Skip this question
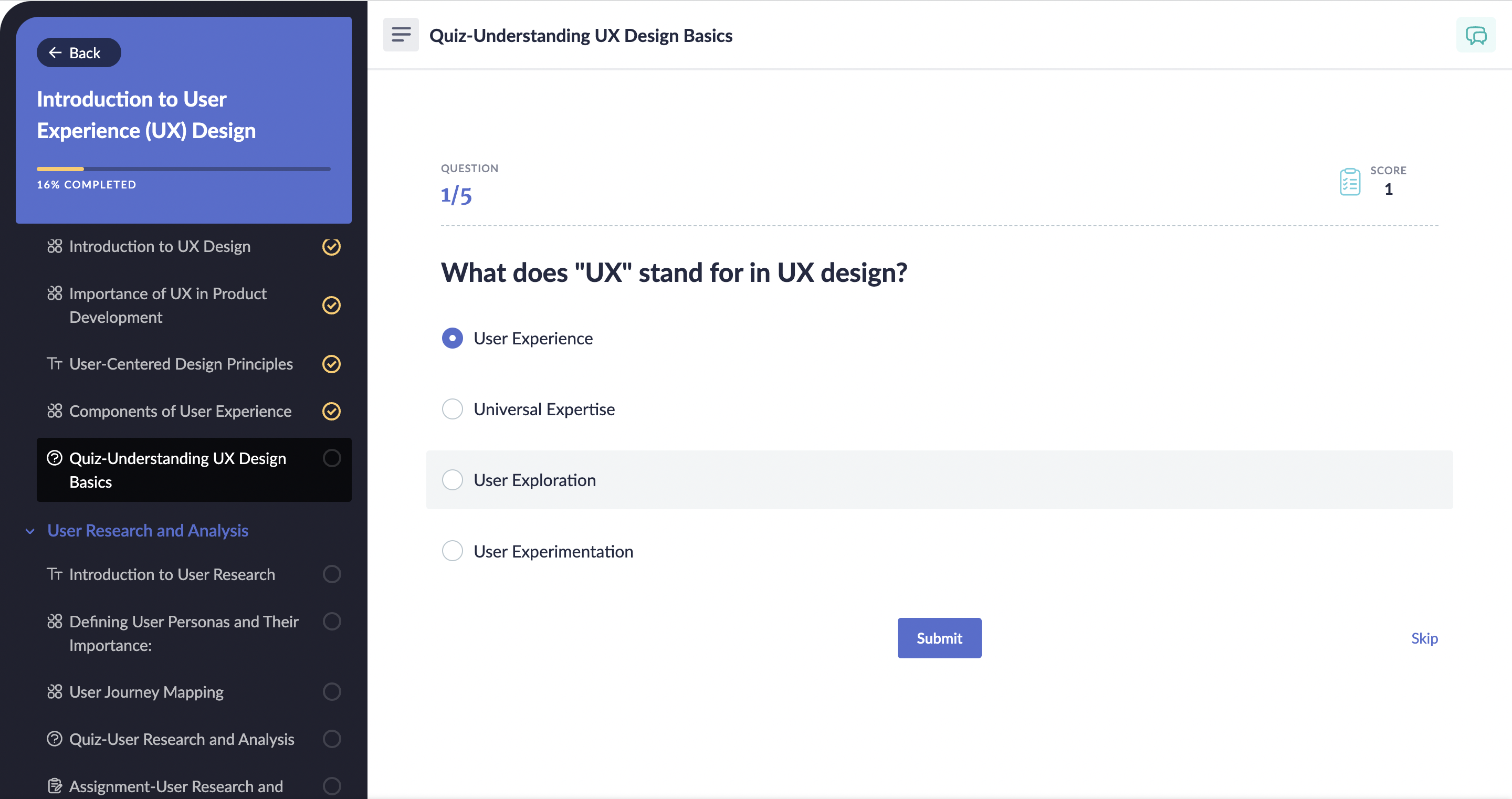The image size is (1512, 799). click(x=1424, y=638)
